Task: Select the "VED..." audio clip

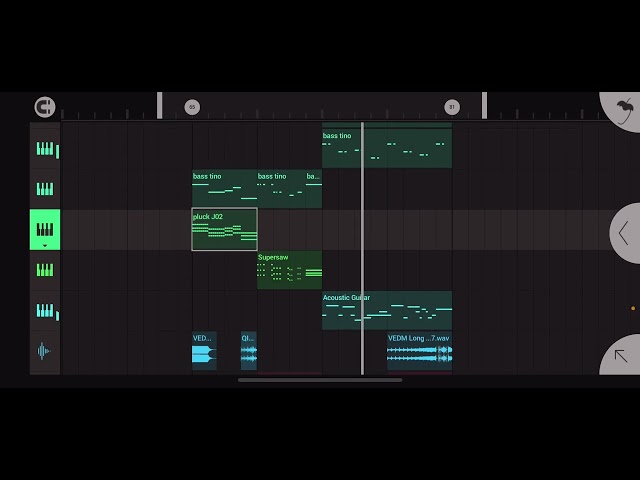Action: pyautogui.click(x=204, y=351)
